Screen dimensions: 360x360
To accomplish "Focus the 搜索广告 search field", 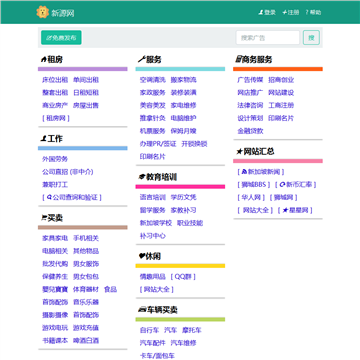I will click(268, 38).
